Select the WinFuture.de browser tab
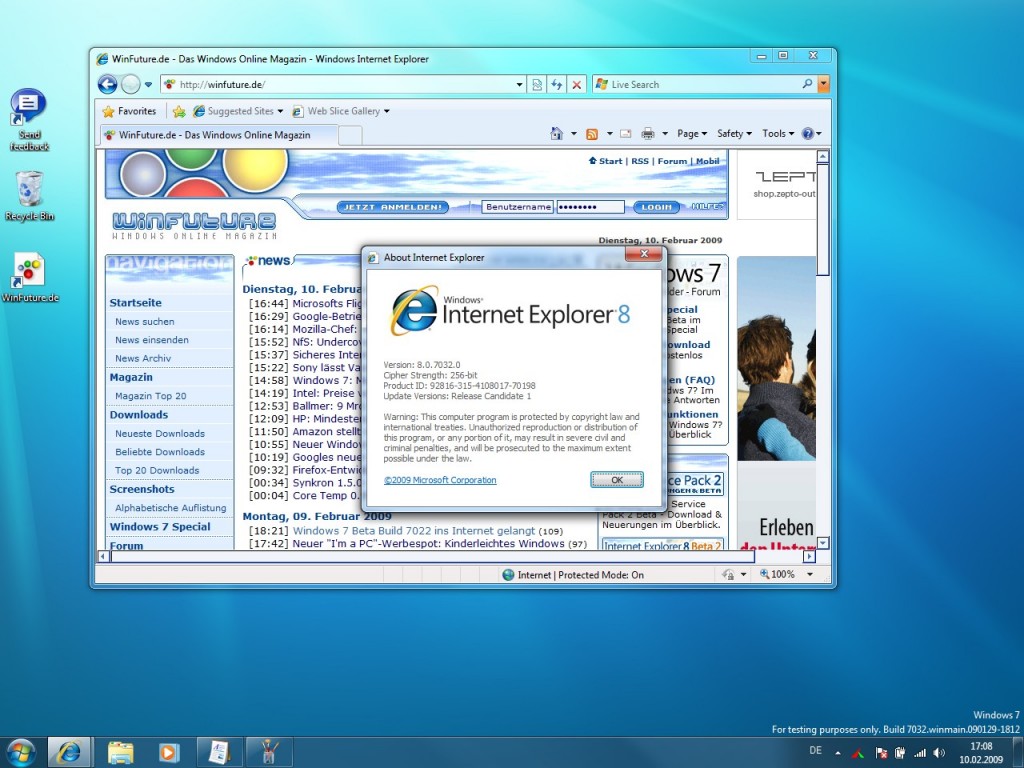1024x768 pixels. (x=218, y=135)
